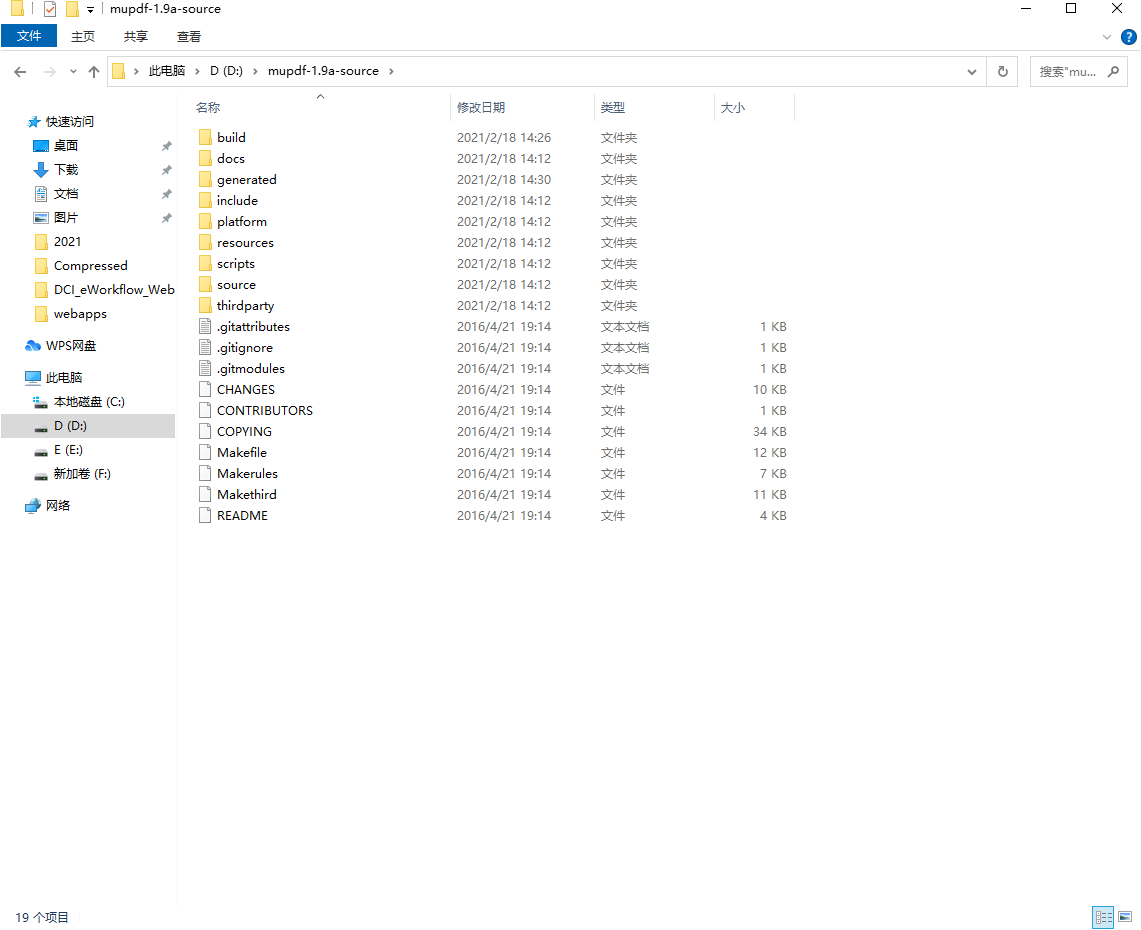Select 文档 in quick access

tap(66, 194)
